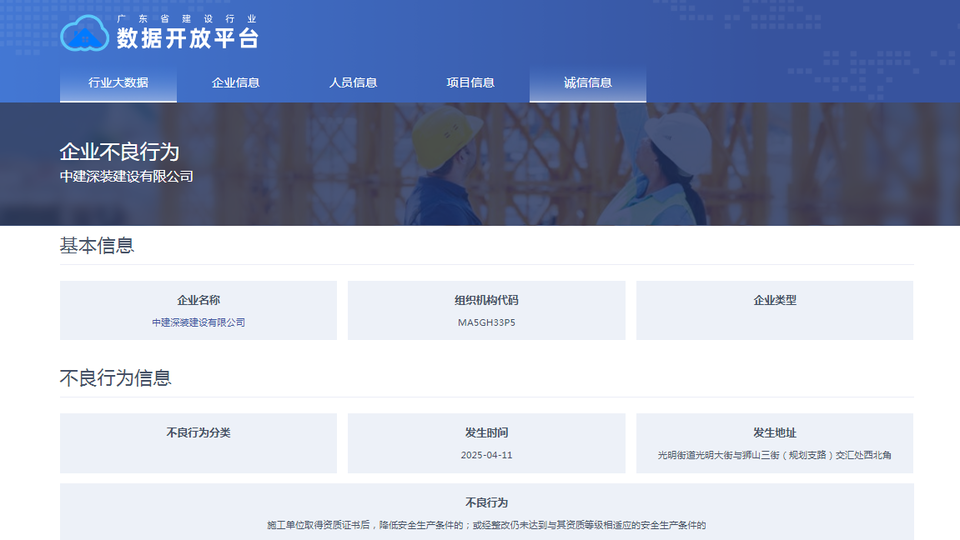This screenshot has width=960, height=540.
Task: Open the 行业大数据 tab
Action: point(118,83)
